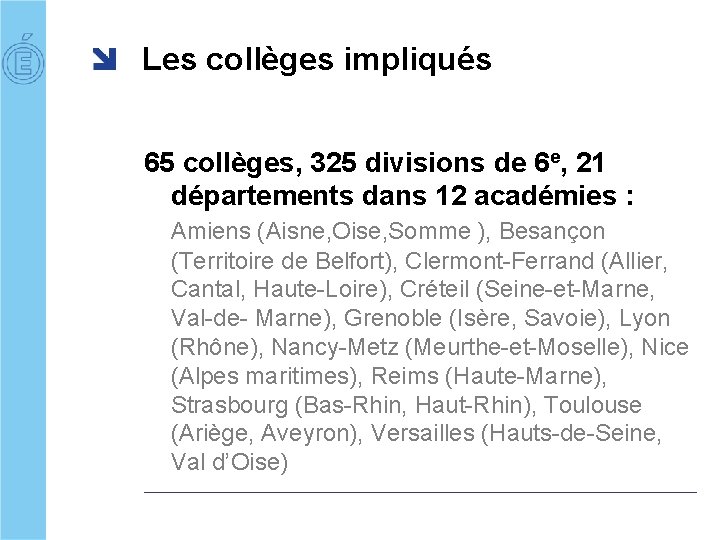720x540 pixels.
Task: Click the light blue vertical sidebar strip
Action: point(22,300)
